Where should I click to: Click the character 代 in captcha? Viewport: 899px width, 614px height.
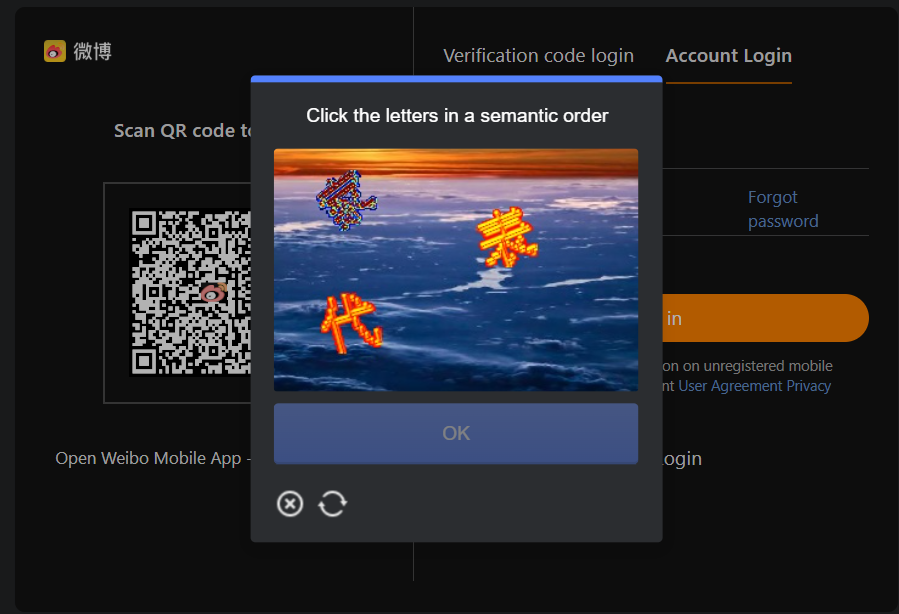[x=351, y=323]
